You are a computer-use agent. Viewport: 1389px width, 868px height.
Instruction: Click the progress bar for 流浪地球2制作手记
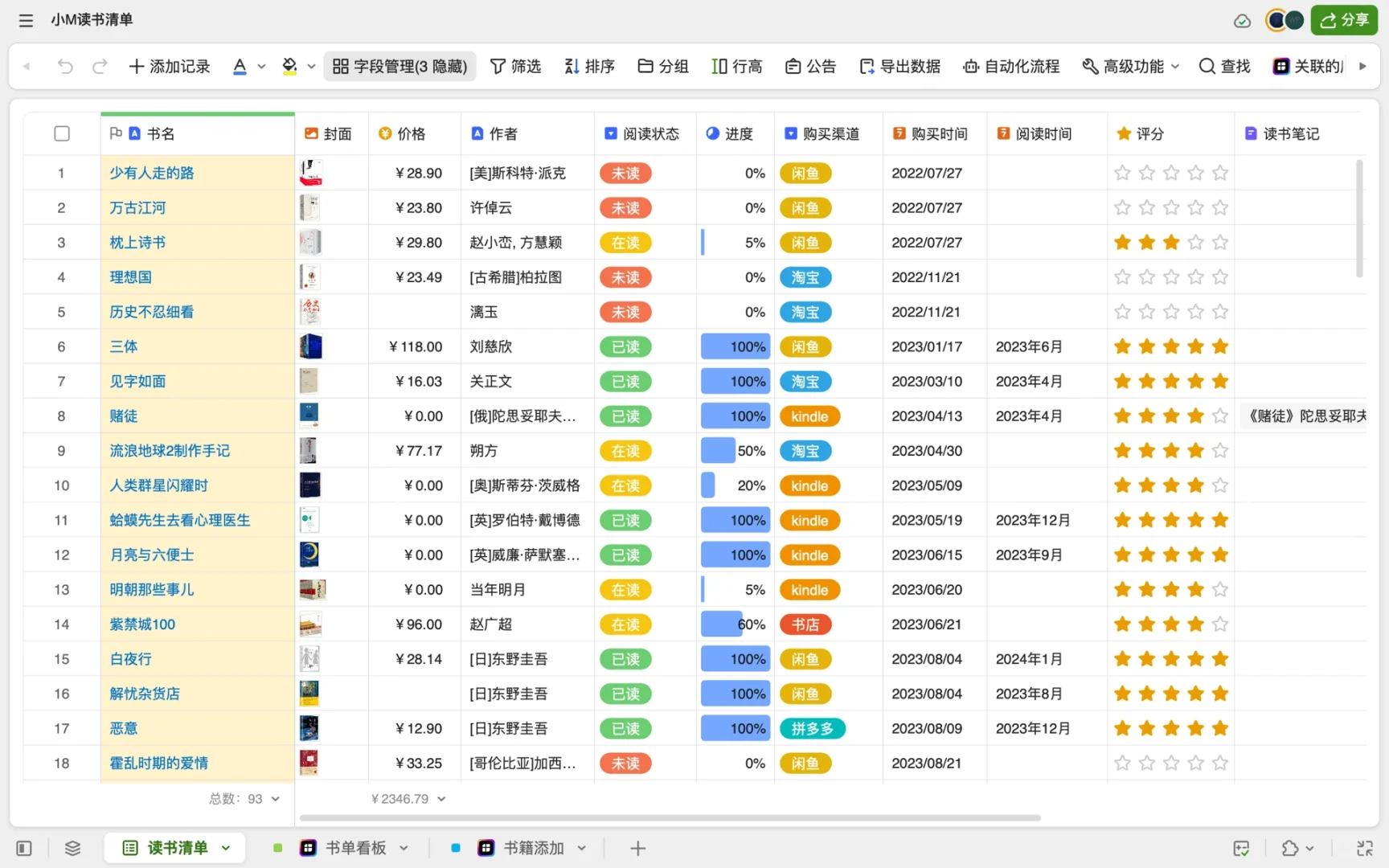(x=718, y=450)
